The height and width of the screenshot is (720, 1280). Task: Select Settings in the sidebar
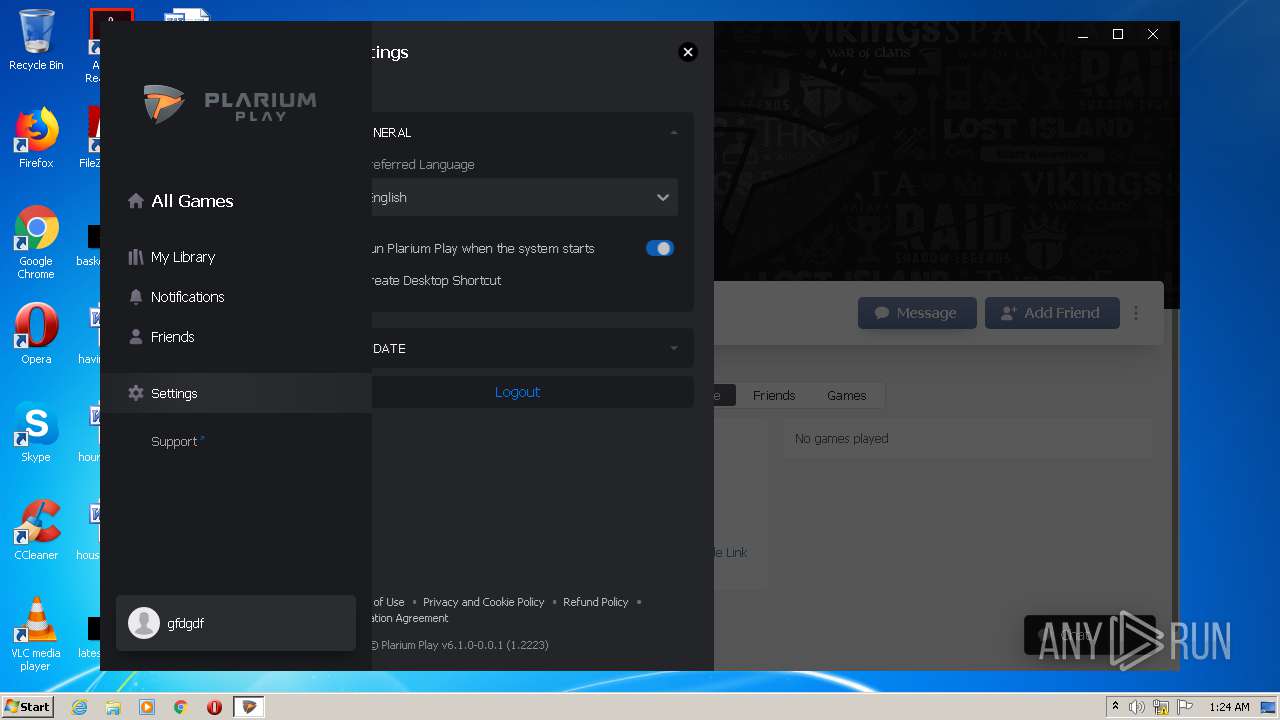(x=236, y=393)
